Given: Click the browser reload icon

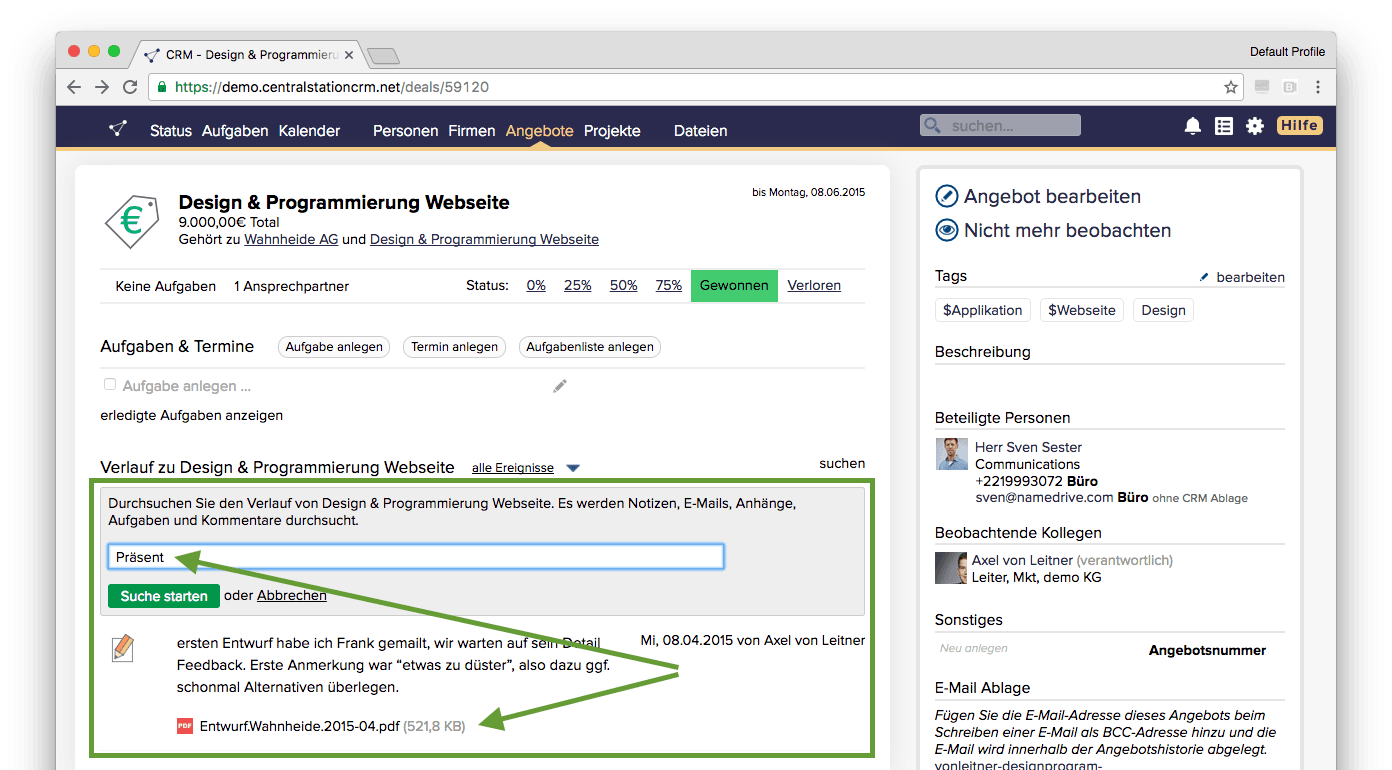Looking at the screenshot, I should click(130, 87).
